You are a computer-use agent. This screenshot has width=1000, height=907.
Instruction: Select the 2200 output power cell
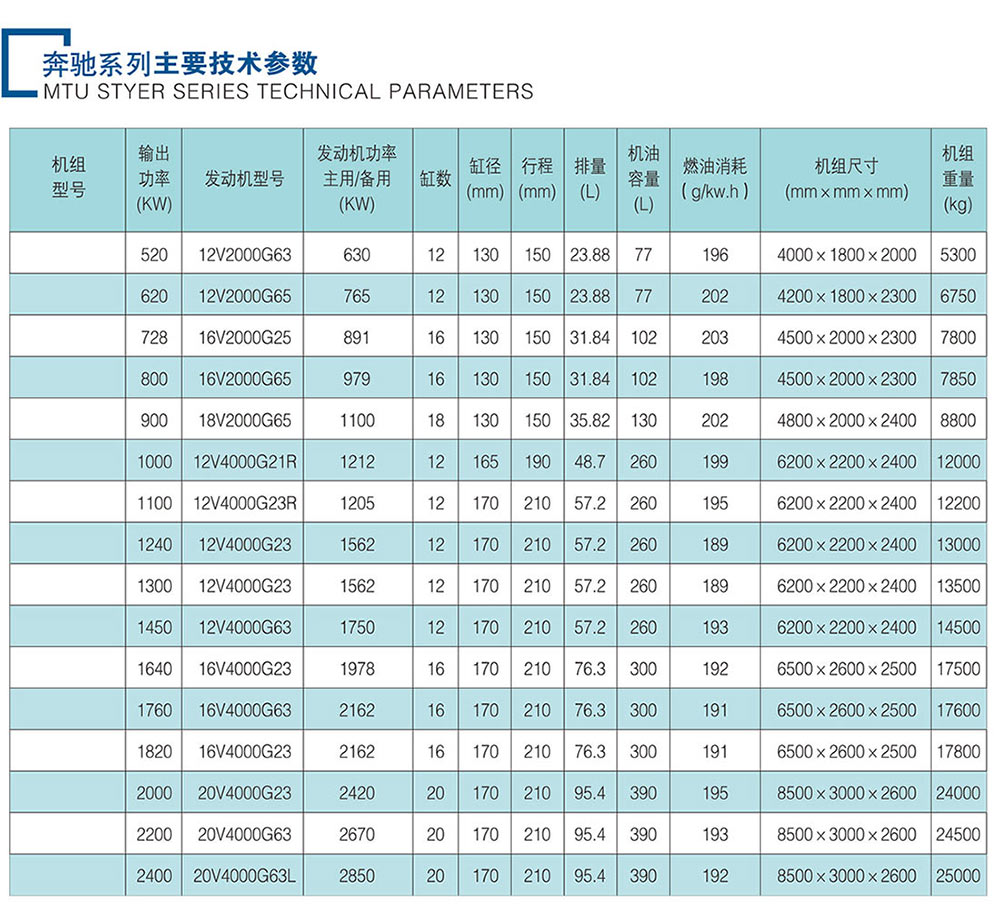154,835
